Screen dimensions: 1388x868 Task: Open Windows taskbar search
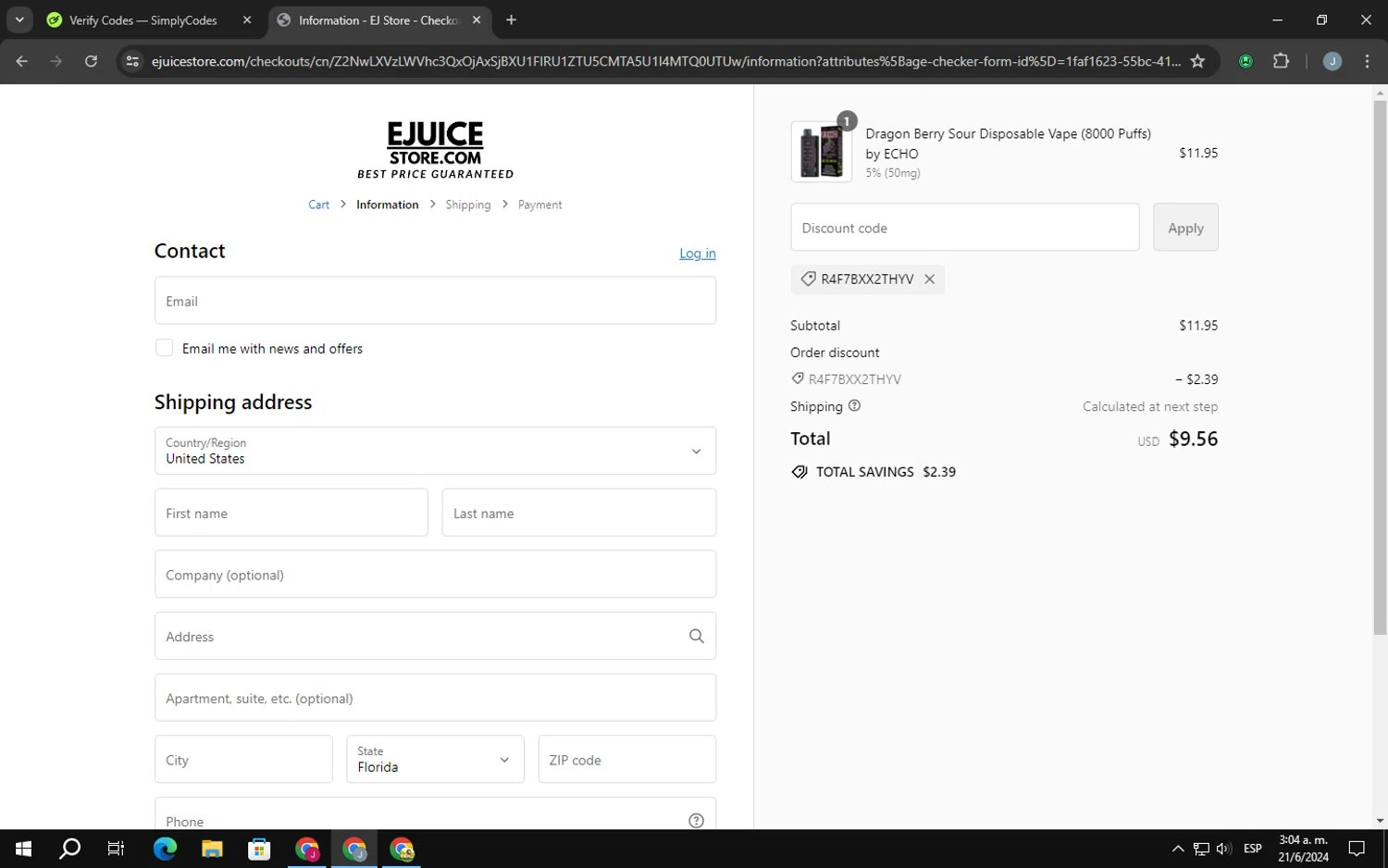[x=69, y=849]
